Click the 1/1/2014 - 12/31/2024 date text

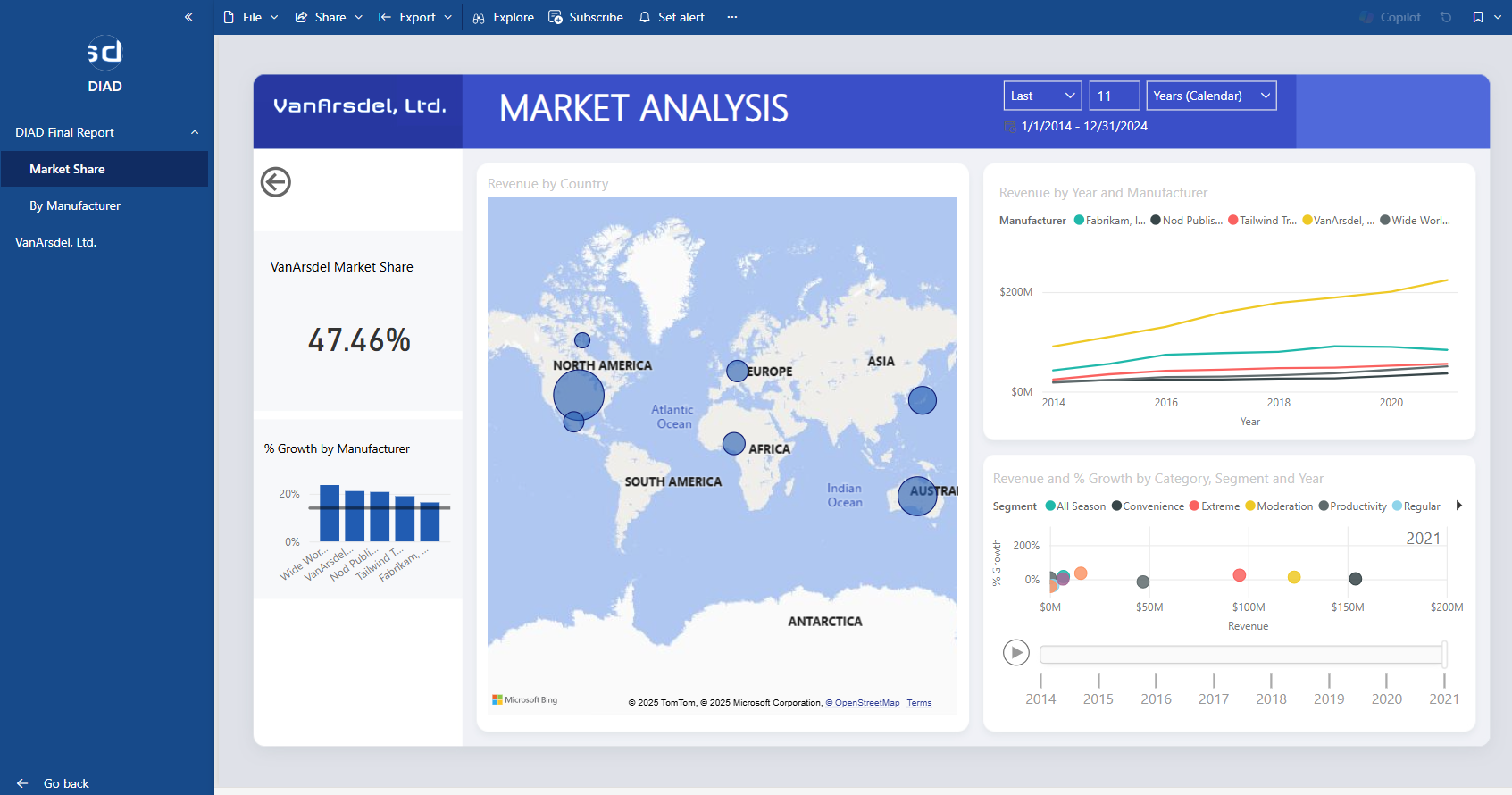1084,127
